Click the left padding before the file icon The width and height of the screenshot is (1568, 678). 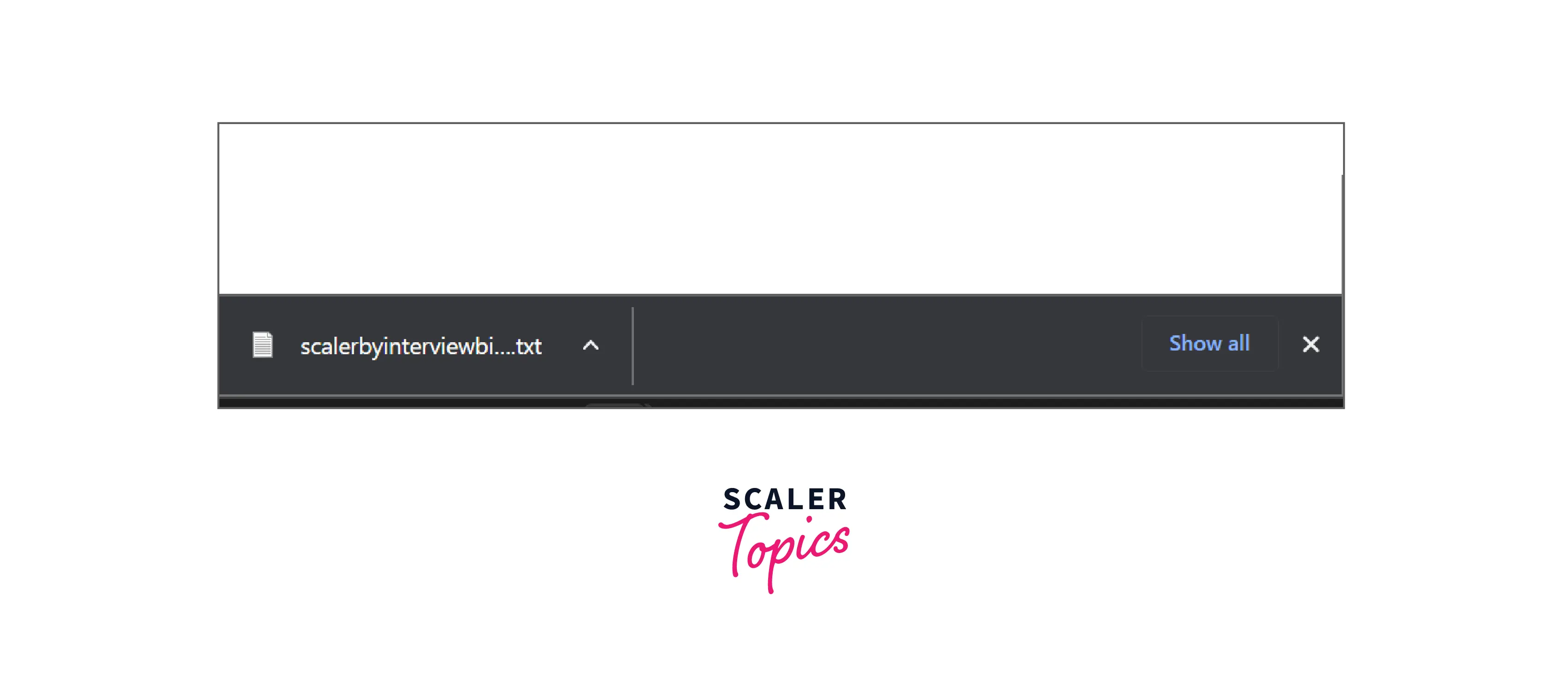(x=235, y=345)
